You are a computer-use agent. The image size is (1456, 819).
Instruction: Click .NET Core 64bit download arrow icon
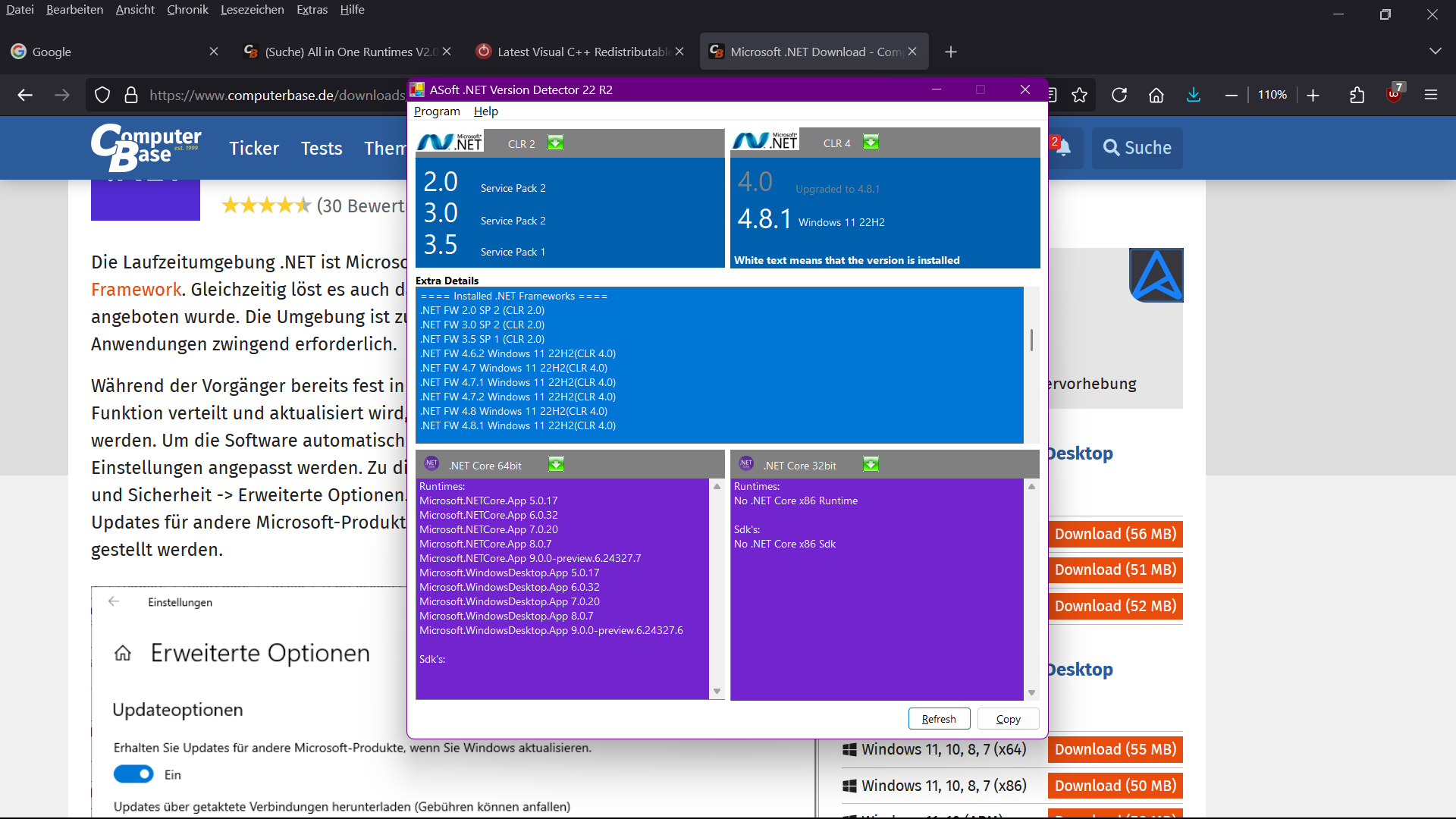tap(556, 465)
